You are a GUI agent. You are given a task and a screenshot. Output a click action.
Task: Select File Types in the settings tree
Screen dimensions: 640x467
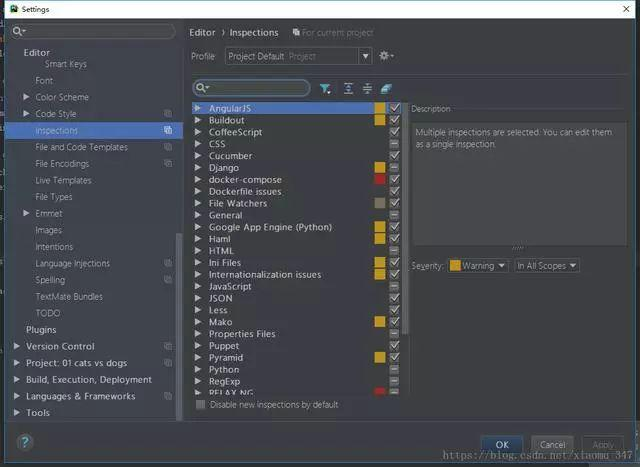pyautogui.click(x=54, y=197)
